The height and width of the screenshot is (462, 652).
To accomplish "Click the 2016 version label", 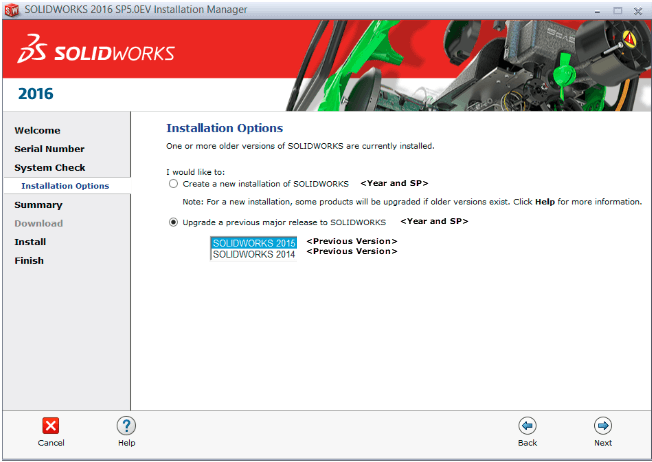I will pyautogui.click(x=36, y=94).
